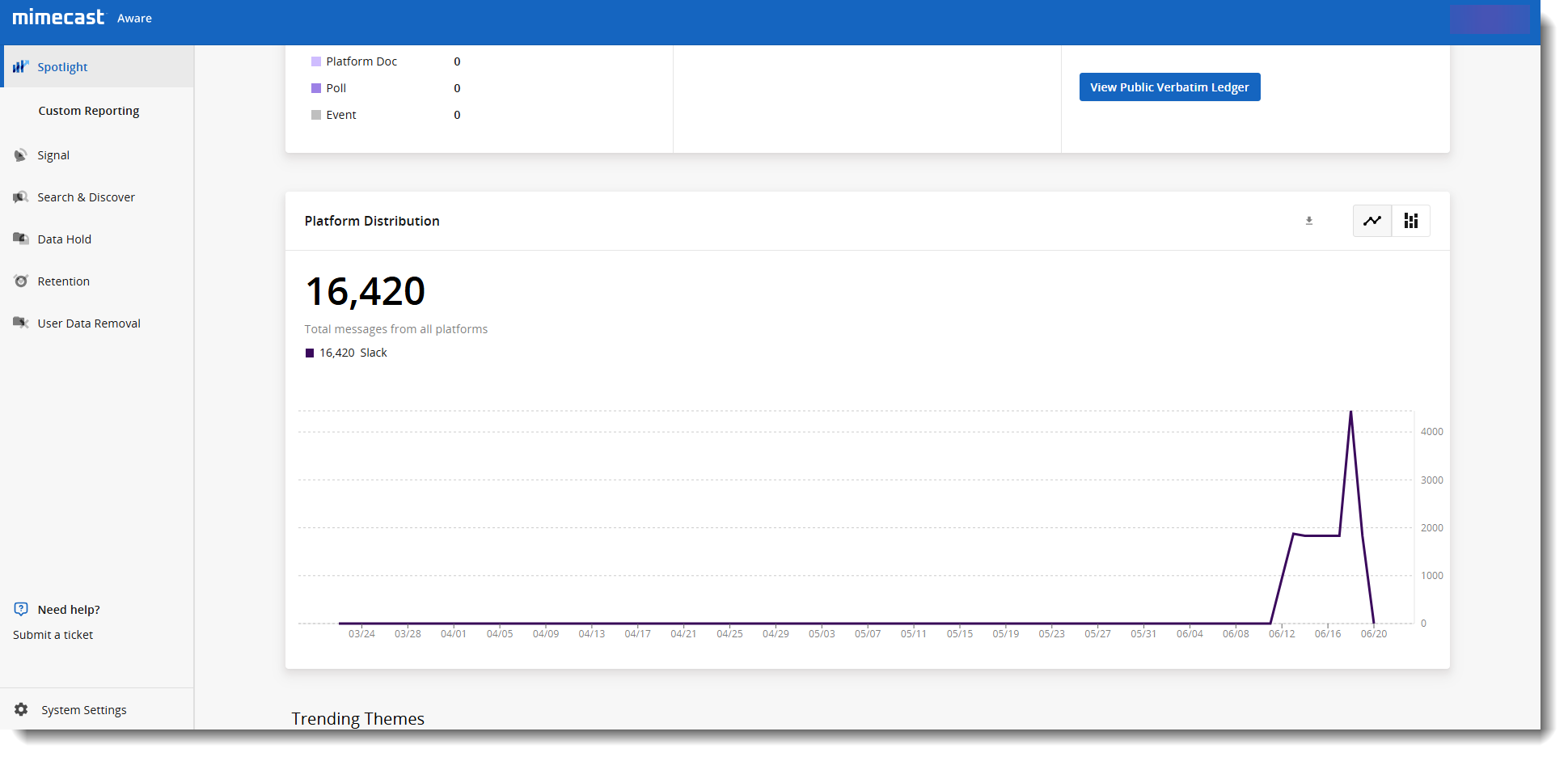Click the Need help? question icon

pos(21,609)
